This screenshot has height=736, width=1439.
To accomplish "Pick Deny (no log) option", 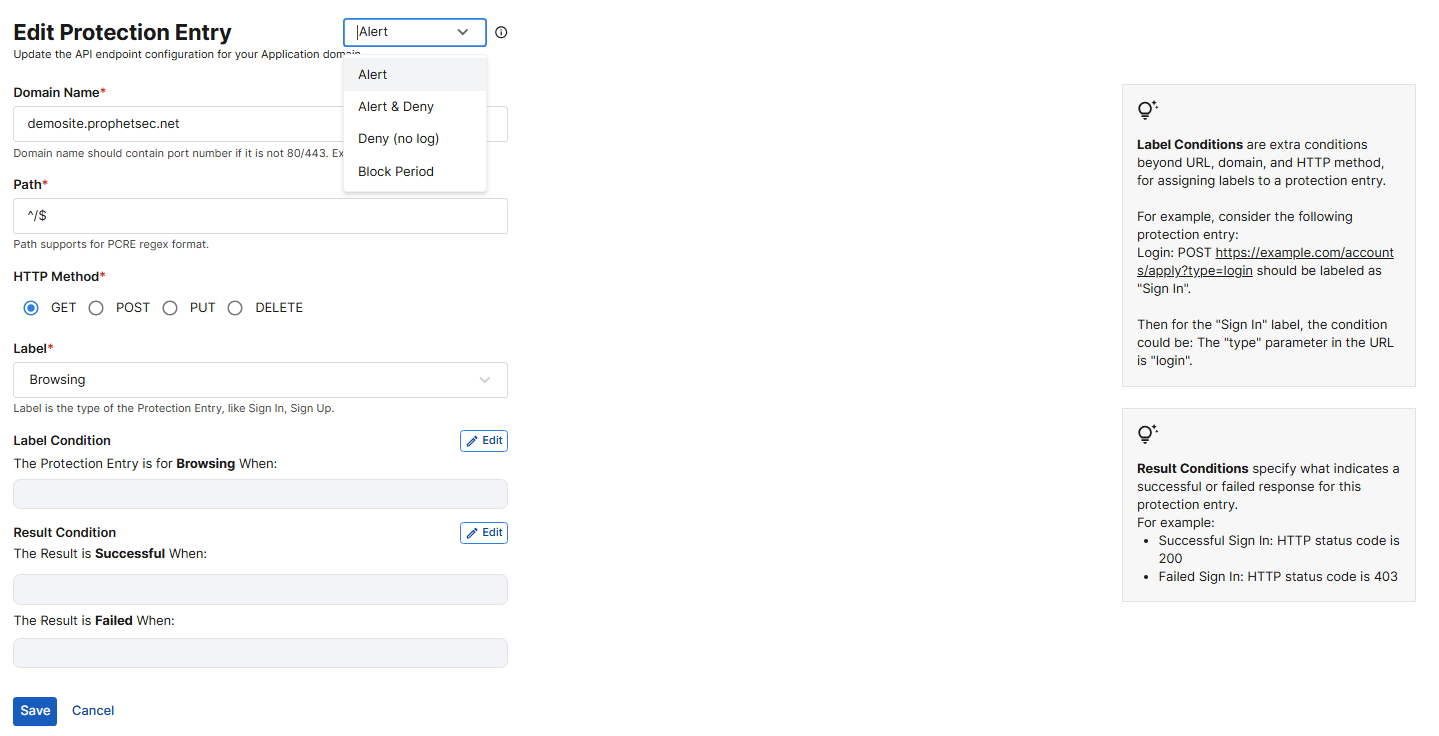I will click(398, 139).
